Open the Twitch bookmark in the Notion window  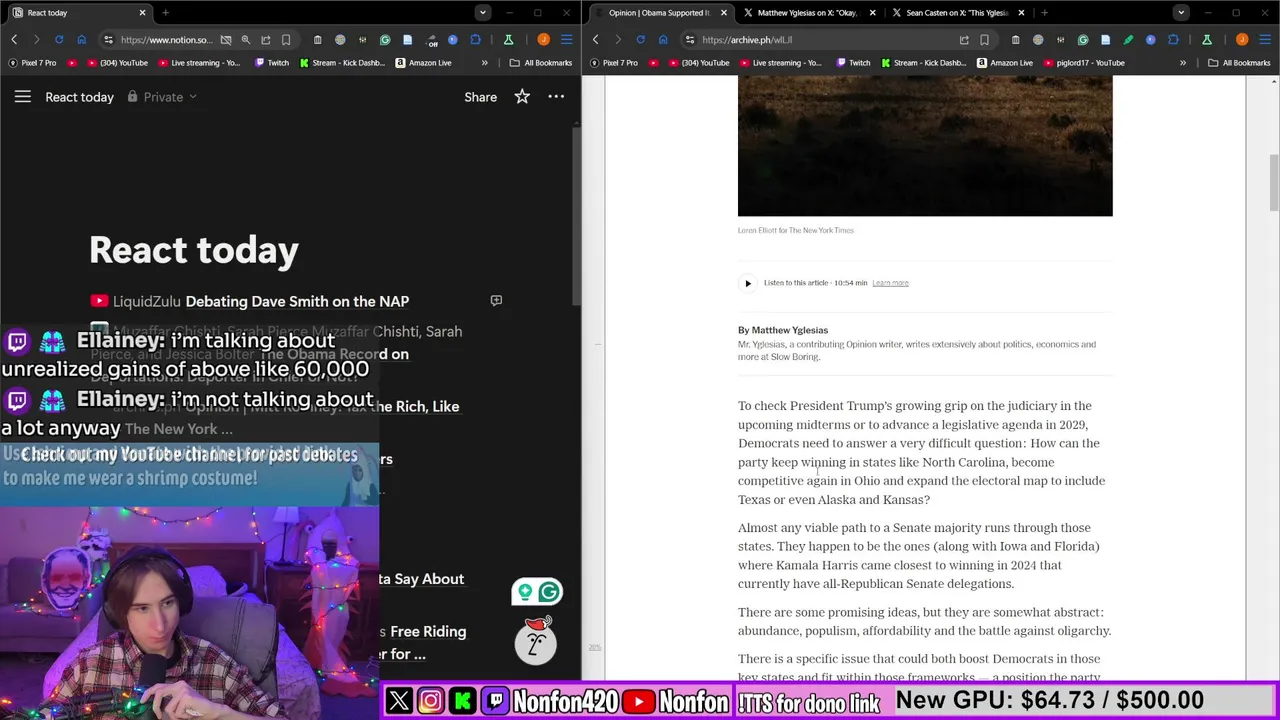pos(272,63)
